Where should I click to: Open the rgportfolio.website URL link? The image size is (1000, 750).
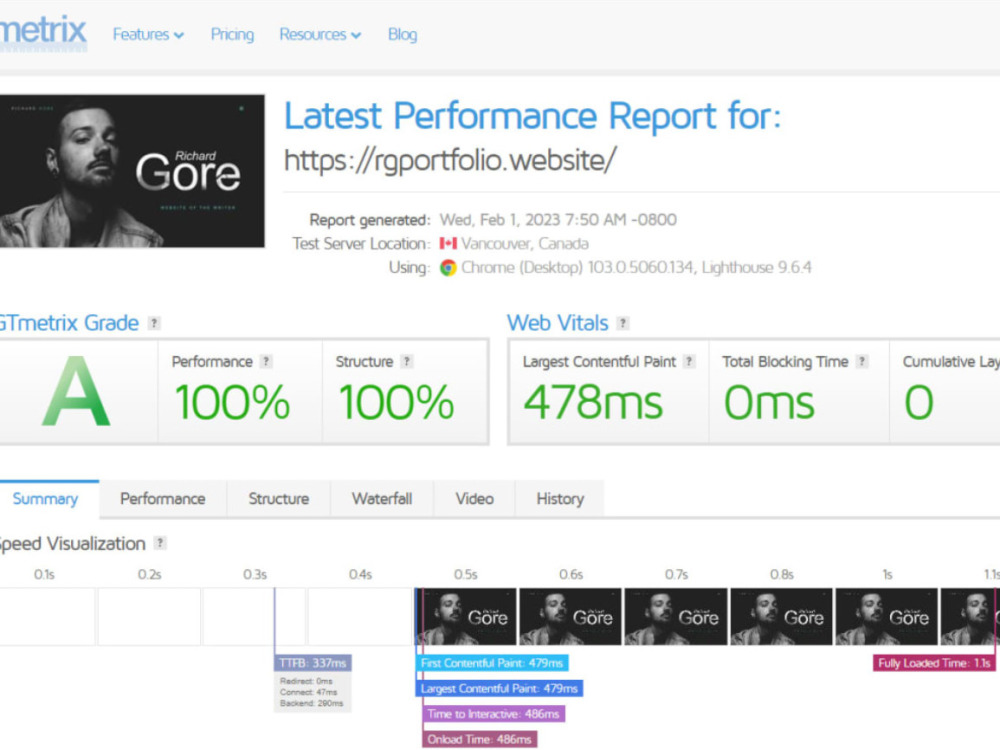point(450,160)
